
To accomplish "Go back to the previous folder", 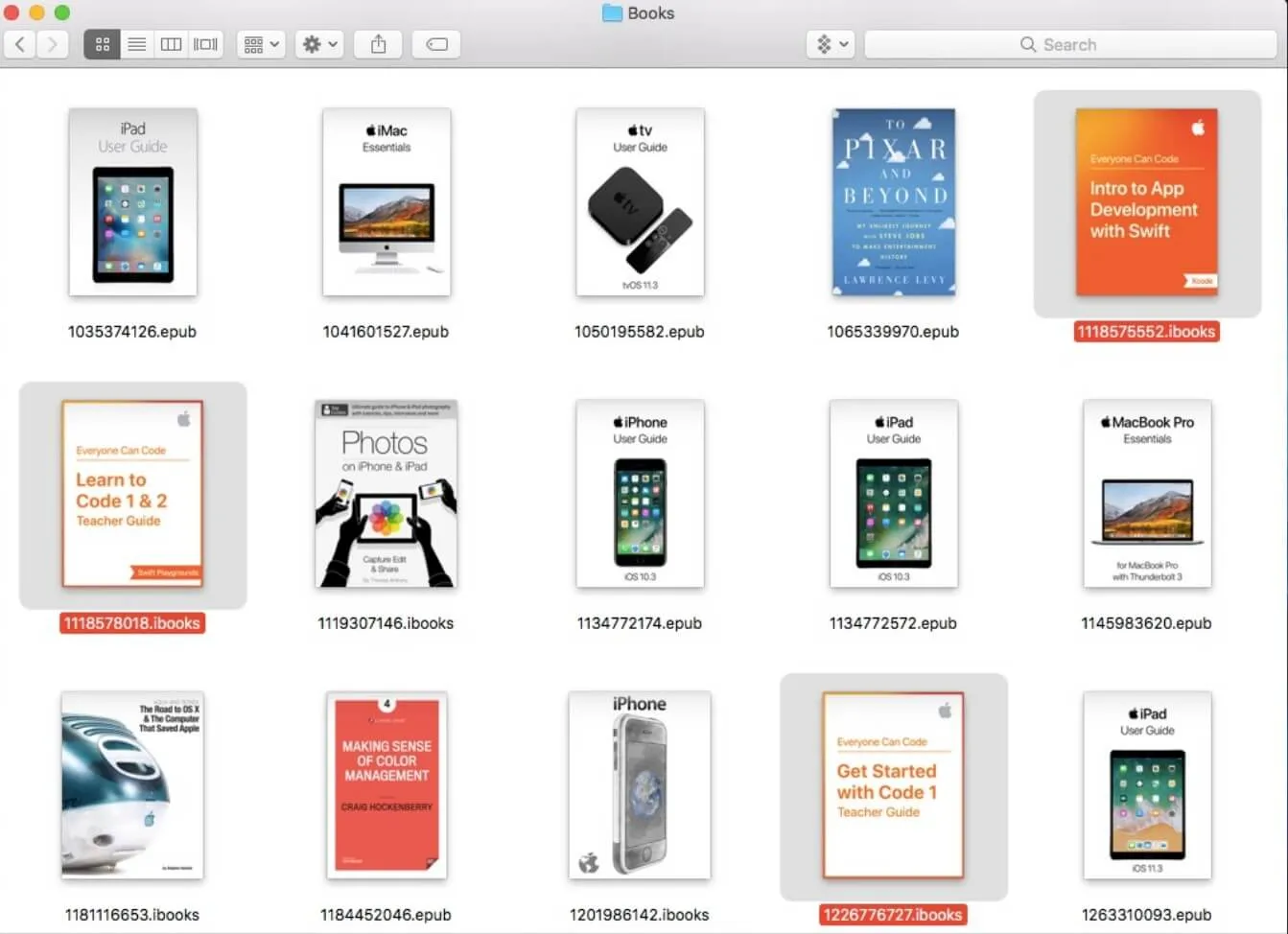I will point(20,44).
